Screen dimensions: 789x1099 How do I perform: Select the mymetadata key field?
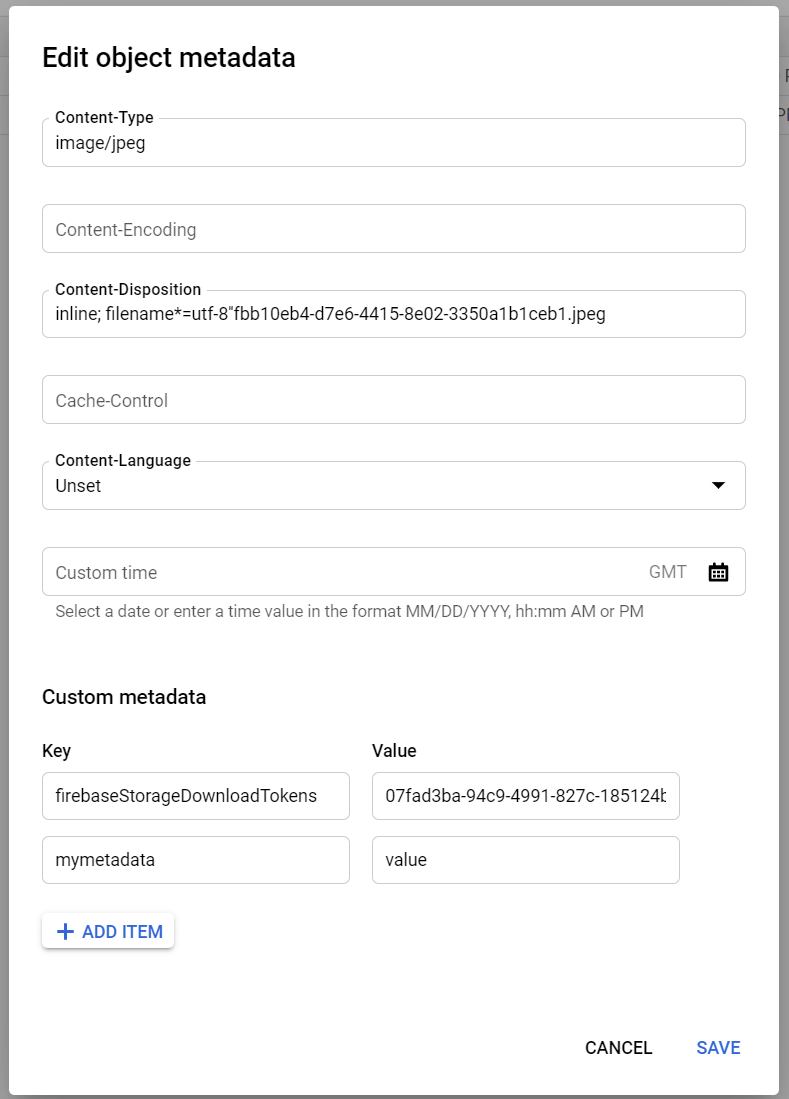195,859
